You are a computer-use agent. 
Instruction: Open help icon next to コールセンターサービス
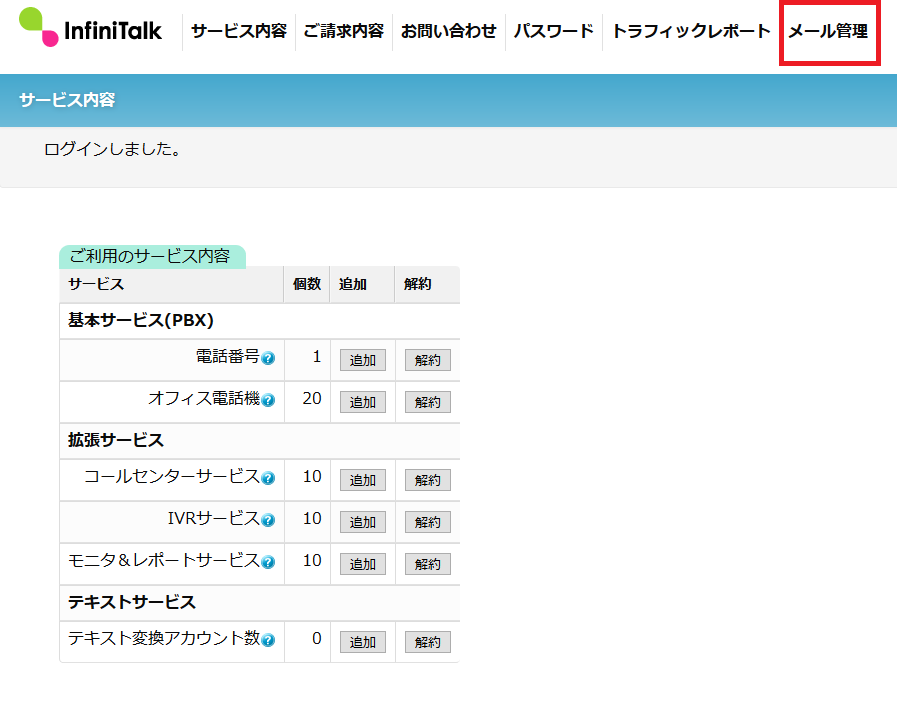pos(268,478)
